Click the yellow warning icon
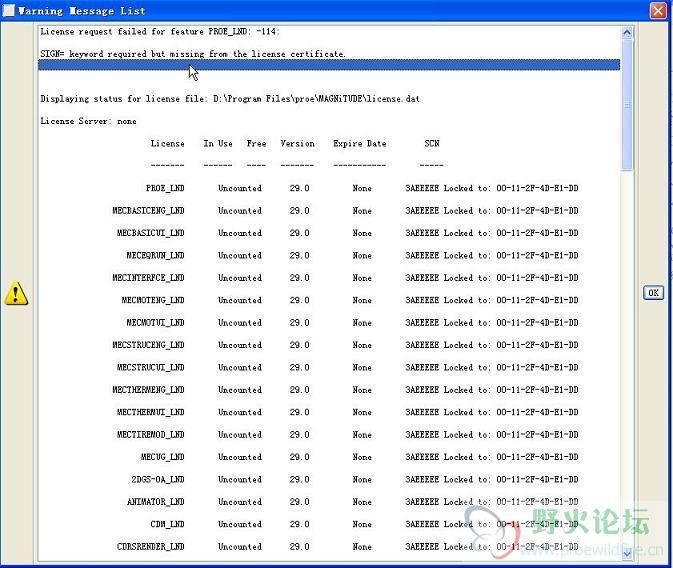The width and height of the screenshot is (673, 568). pyautogui.click(x=16, y=293)
